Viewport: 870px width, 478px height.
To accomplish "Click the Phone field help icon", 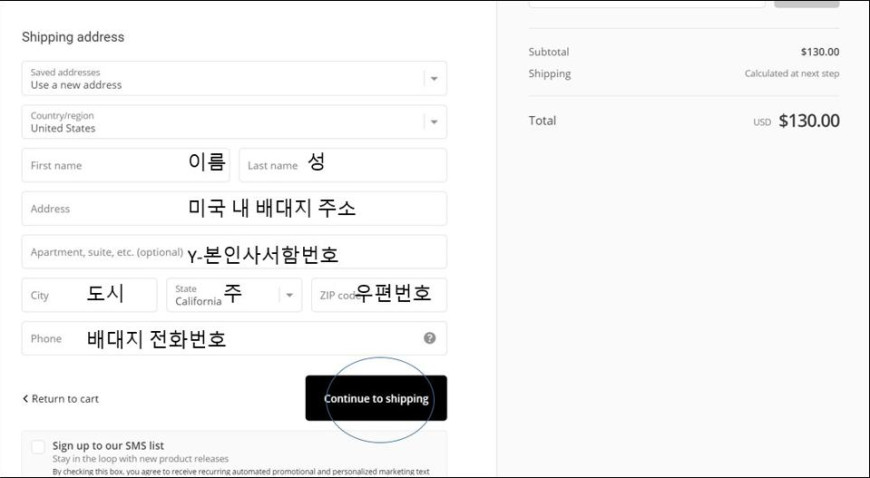I will [429, 338].
